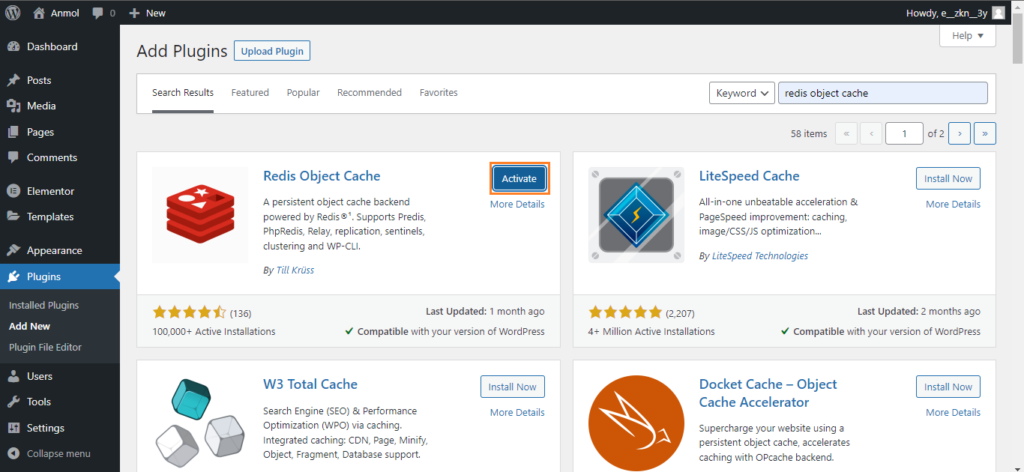Install Docket Cache Object Cache Accelerator
This screenshot has height=472, width=1024.
(948, 386)
